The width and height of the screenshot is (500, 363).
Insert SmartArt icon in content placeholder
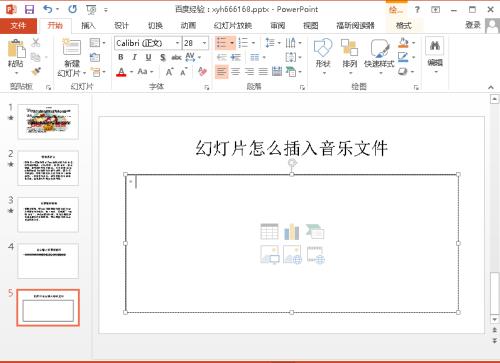[315, 231]
